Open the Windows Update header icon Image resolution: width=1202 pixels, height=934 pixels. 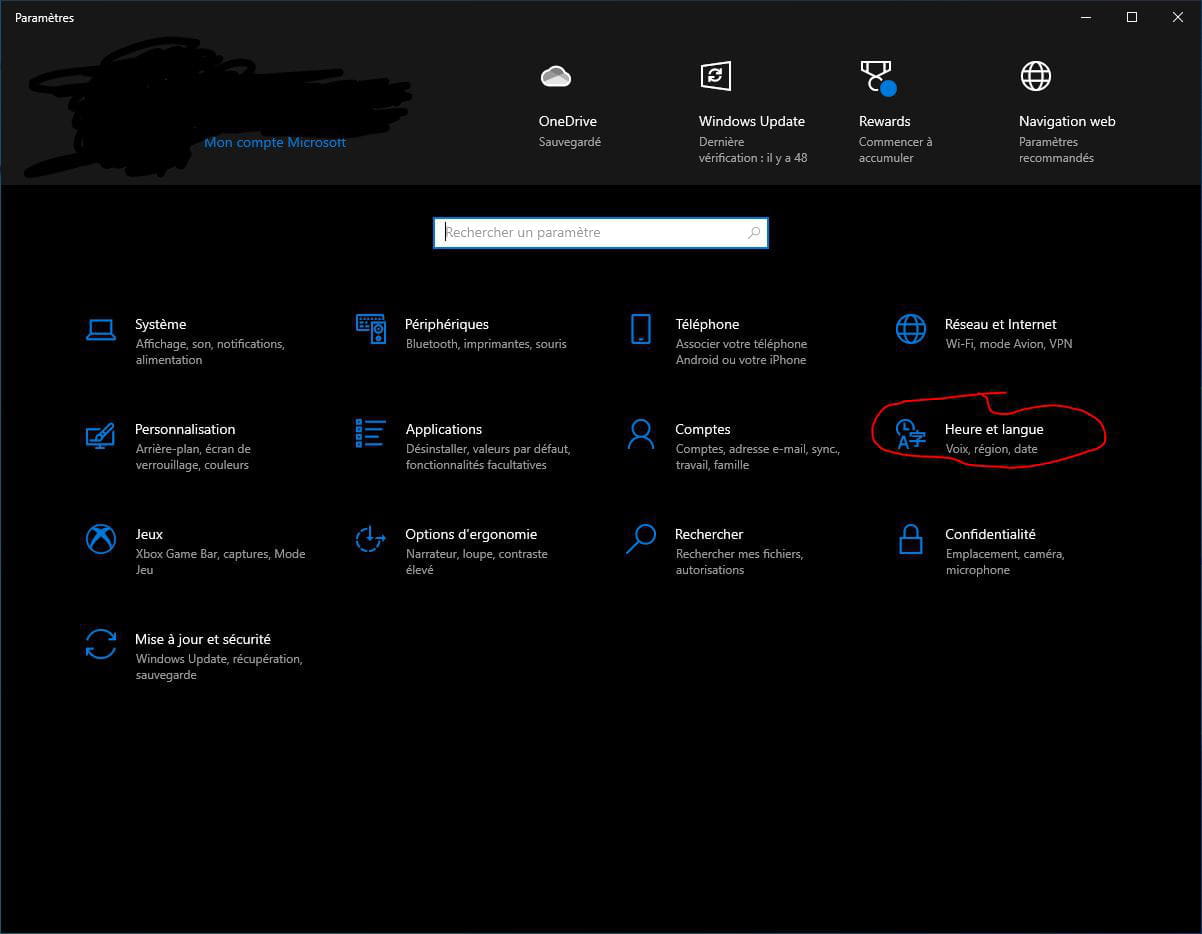715,76
